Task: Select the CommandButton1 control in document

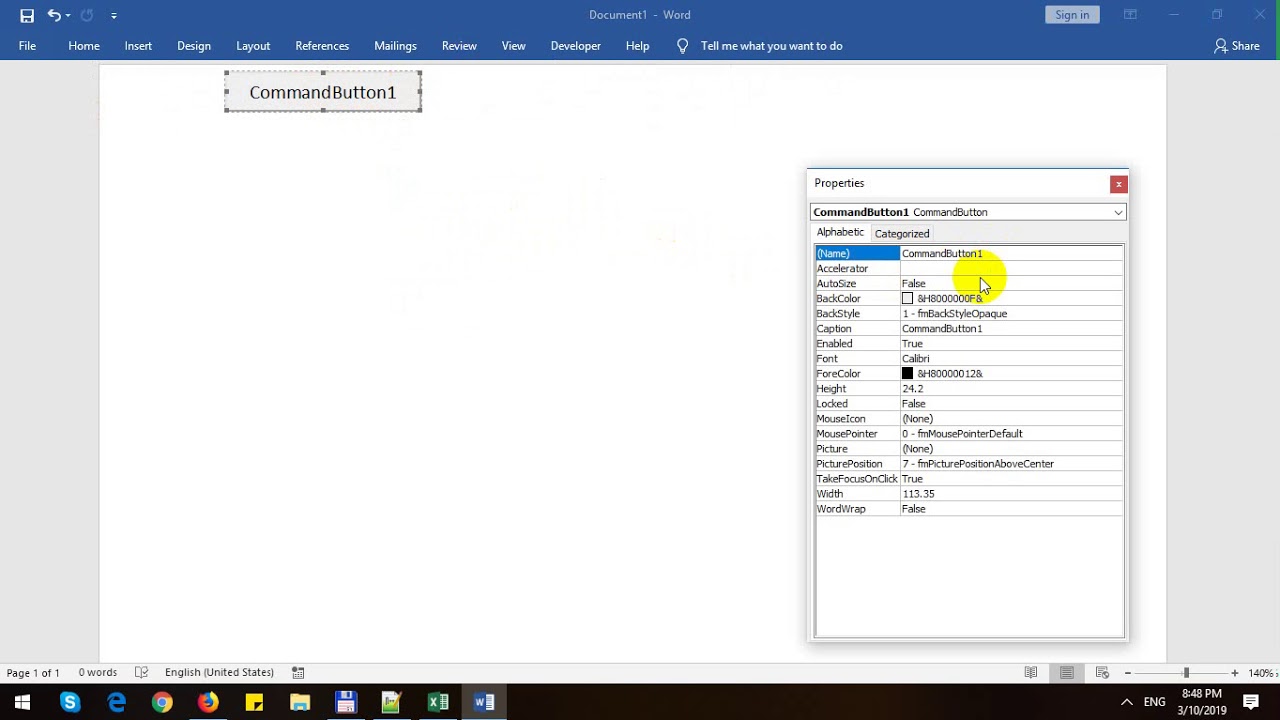Action: (x=323, y=92)
